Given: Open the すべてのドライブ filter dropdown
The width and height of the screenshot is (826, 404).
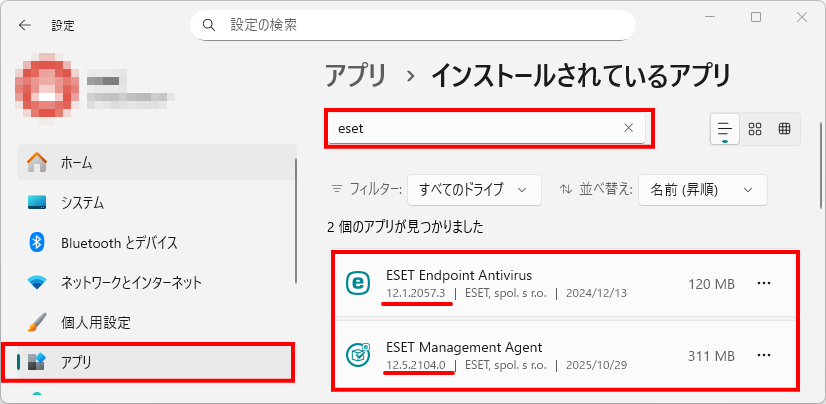Looking at the screenshot, I should pyautogui.click(x=474, y=189).
